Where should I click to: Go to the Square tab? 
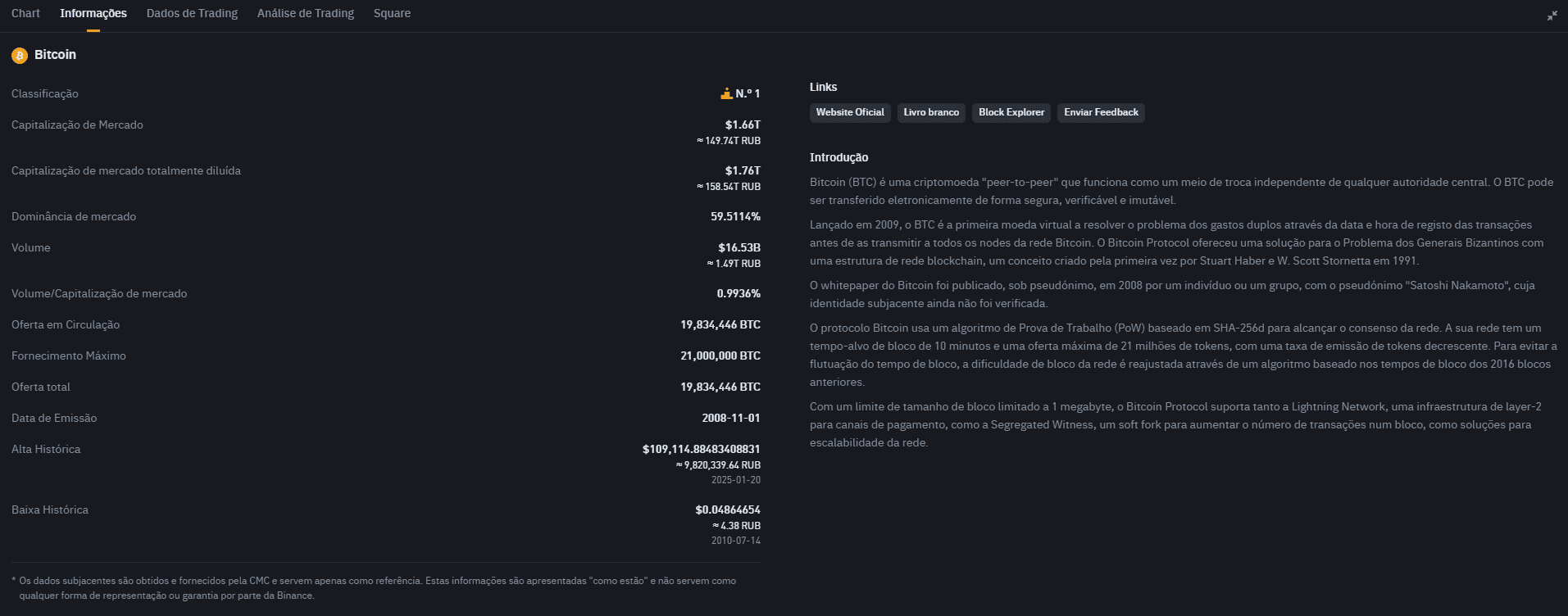pos(392,13)
